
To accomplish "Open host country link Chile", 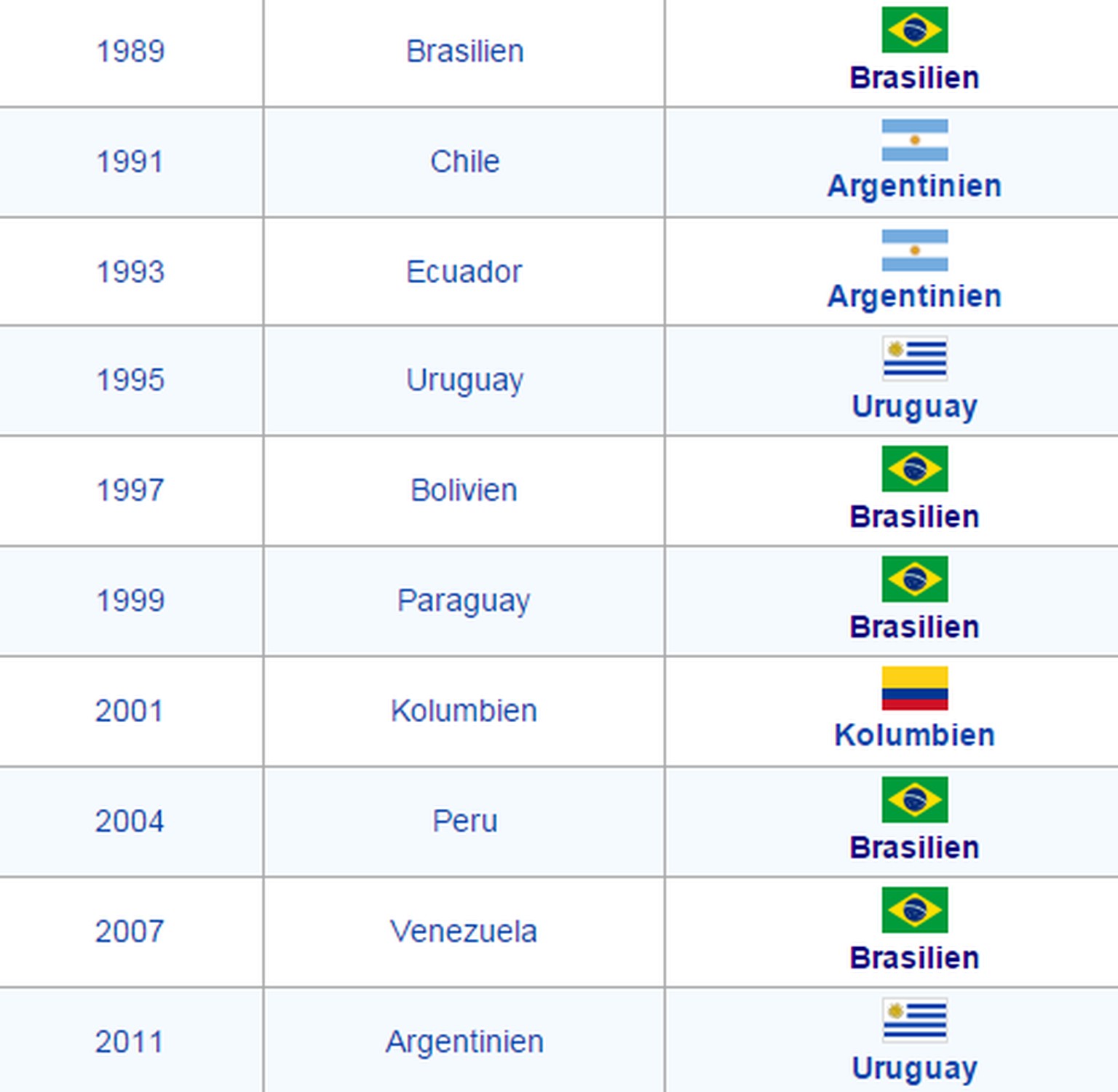I will pos(464,162).
